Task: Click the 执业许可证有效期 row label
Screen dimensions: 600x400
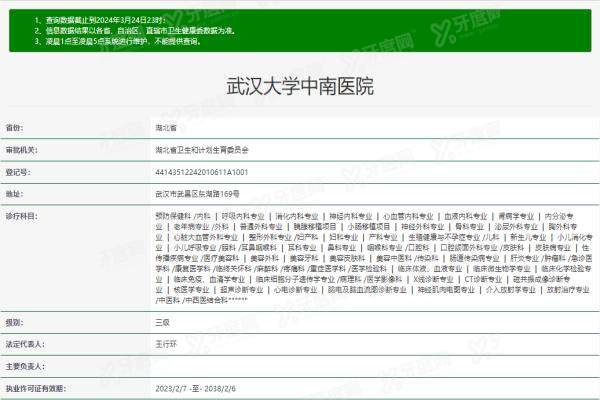Action: (36, 389)
